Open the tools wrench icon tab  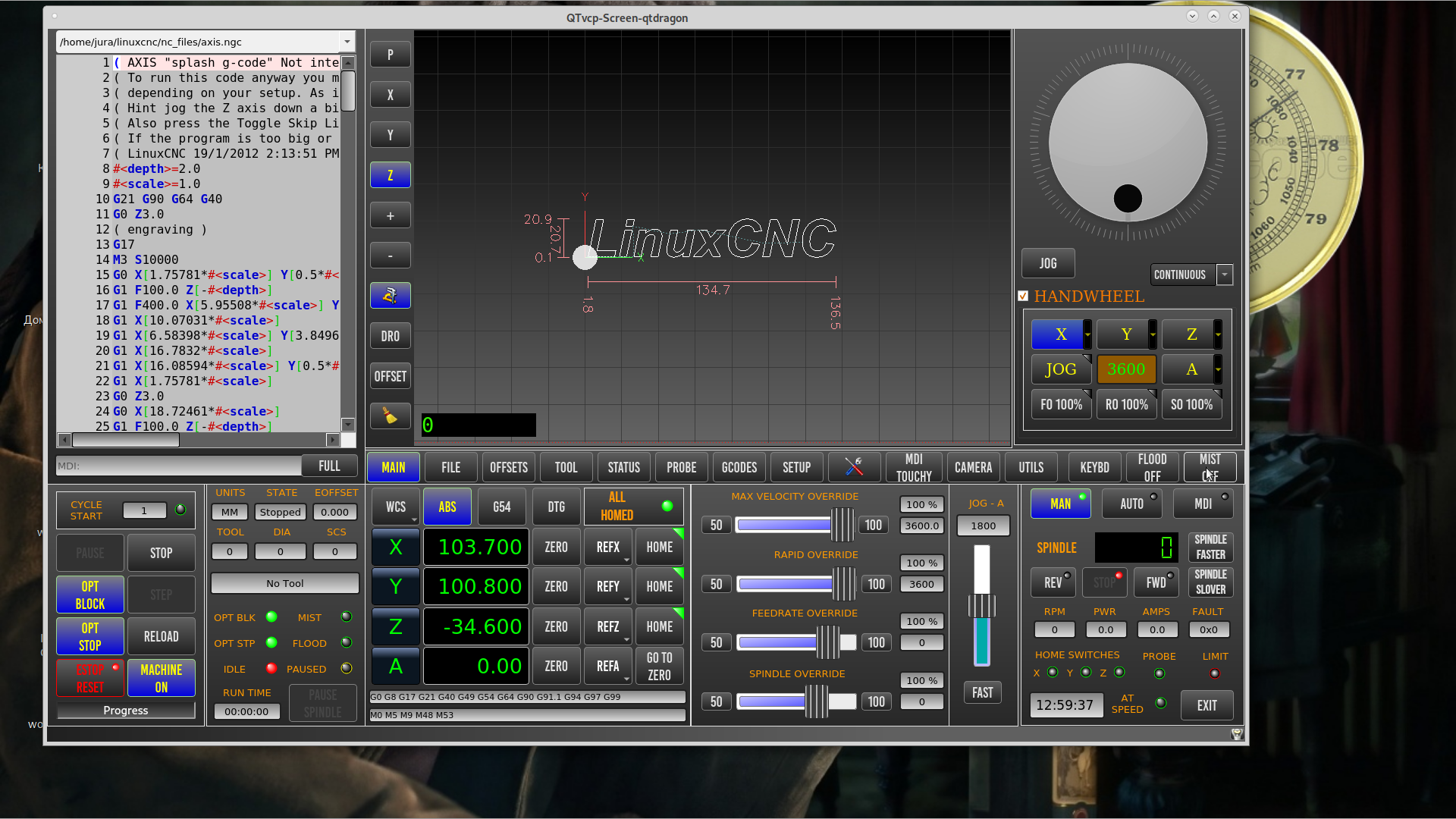[x=855, y=467]
